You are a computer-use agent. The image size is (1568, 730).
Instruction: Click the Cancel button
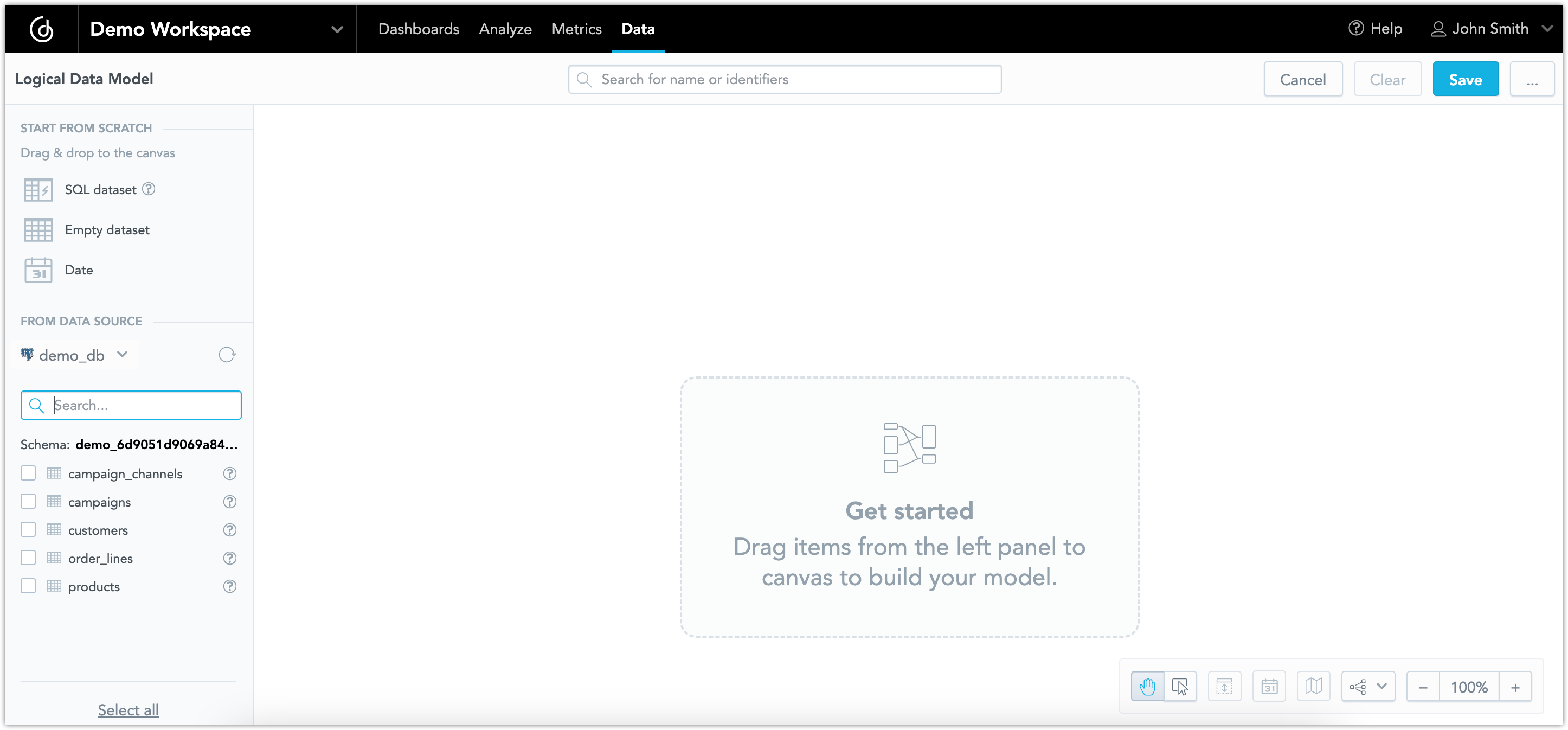click(x=1302, y=79)
